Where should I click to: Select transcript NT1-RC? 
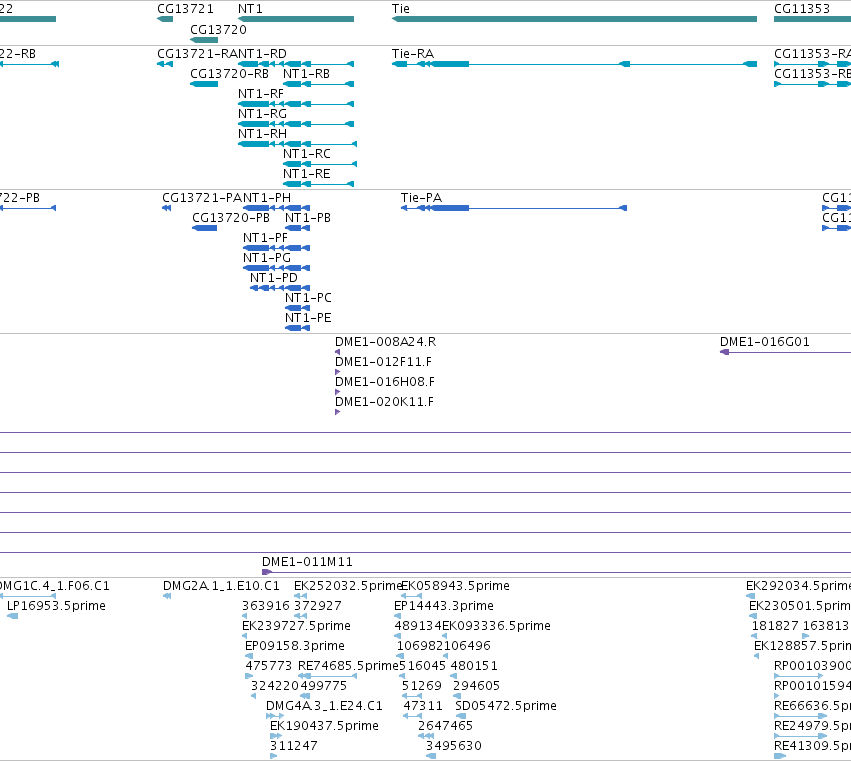point(320,164)
